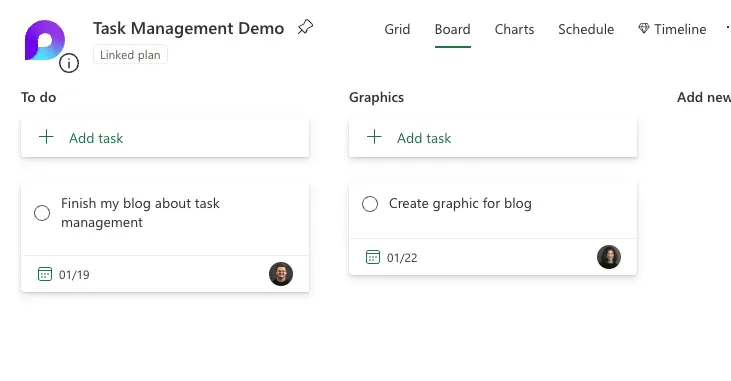Screen dimensions: 731x381
Task: Open the Schedule view tab
Action: click(586, 29)
